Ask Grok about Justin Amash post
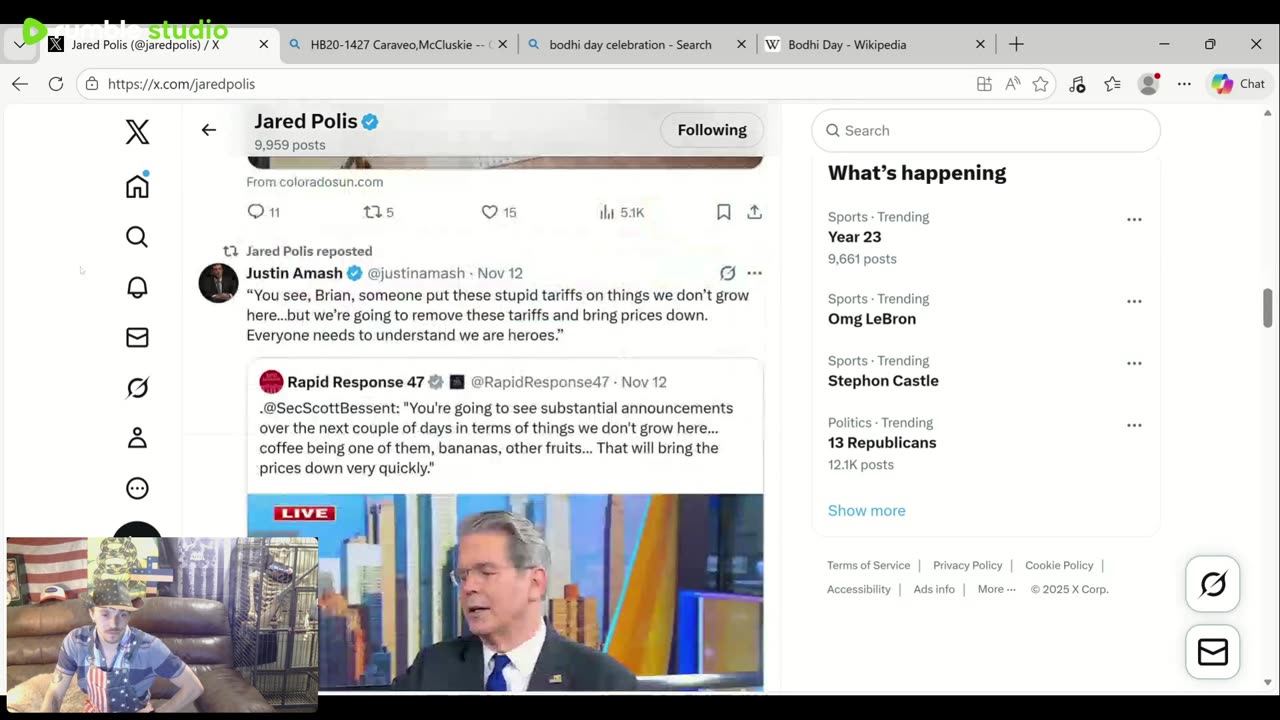 click(x=728, y=273)
